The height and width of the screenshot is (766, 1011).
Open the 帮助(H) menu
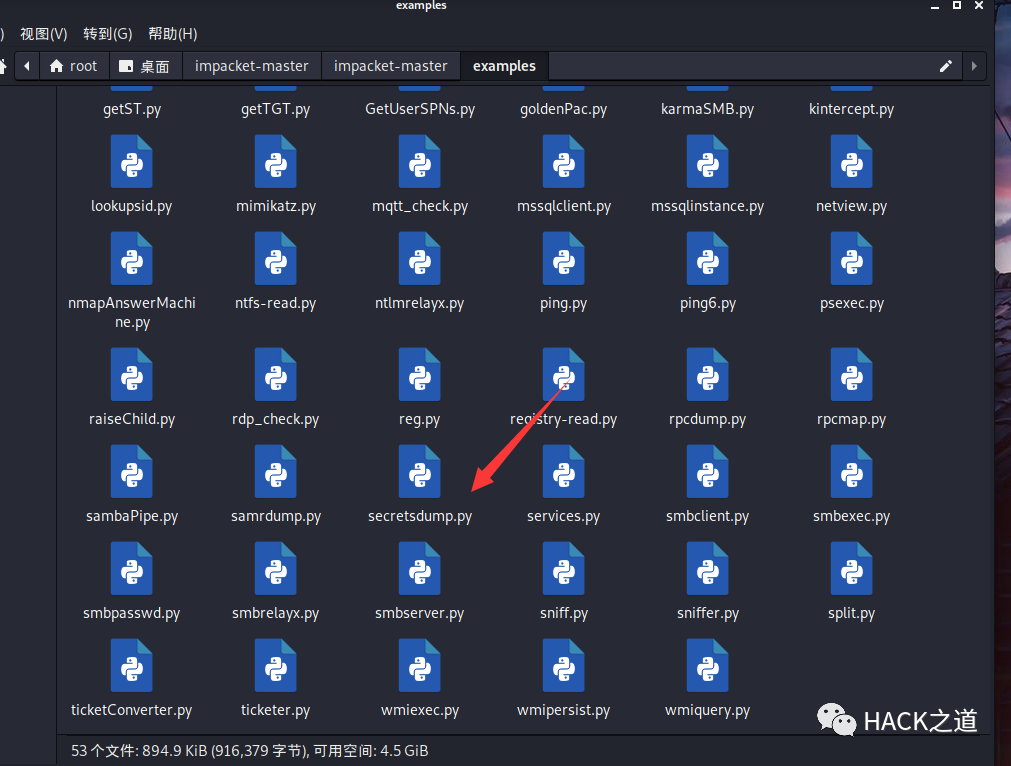point(173,34)
